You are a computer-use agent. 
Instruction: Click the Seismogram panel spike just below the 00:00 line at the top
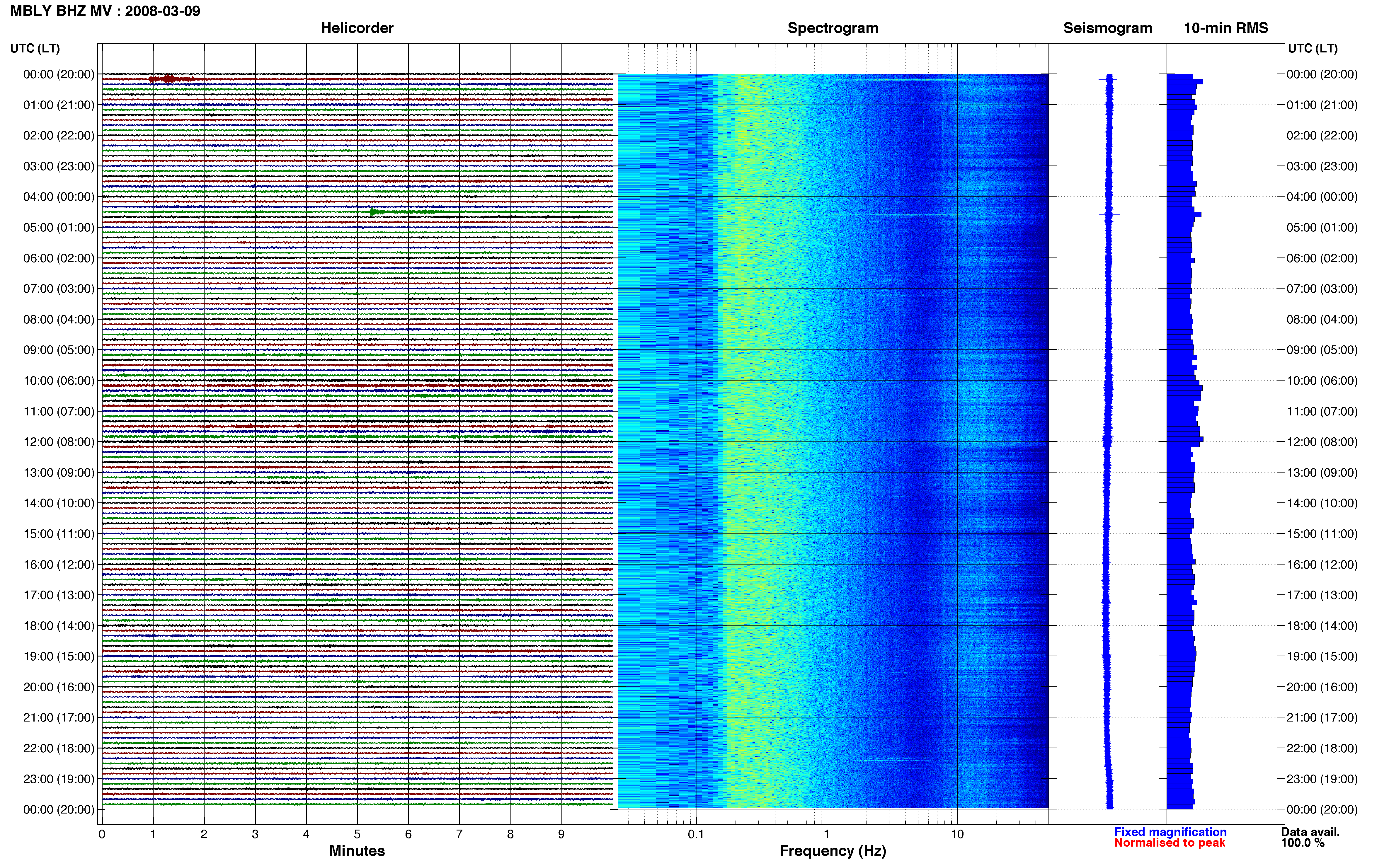pos(1109,79)
